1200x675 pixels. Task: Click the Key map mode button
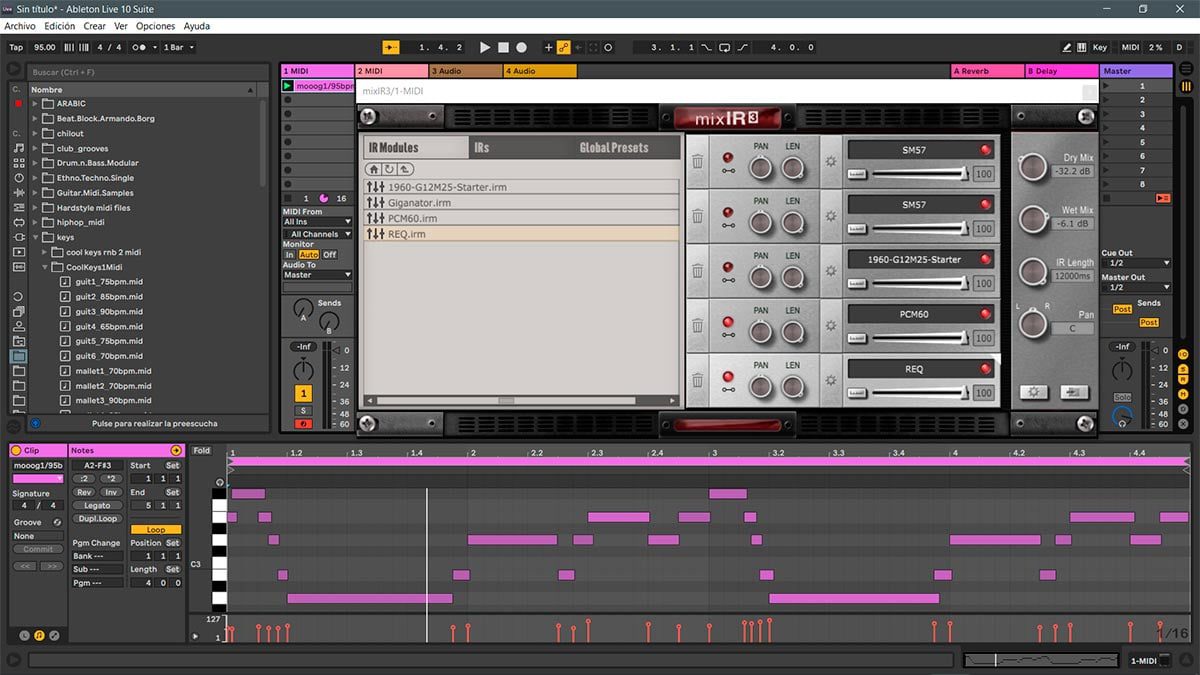[1099, 47]
